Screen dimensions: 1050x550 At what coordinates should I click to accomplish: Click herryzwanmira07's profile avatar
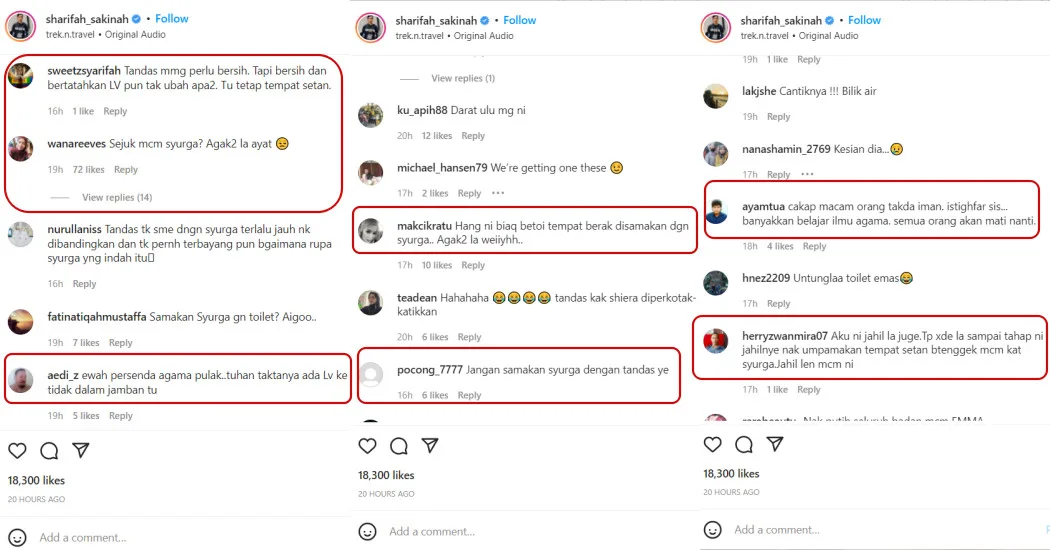(x=715, y=340)
